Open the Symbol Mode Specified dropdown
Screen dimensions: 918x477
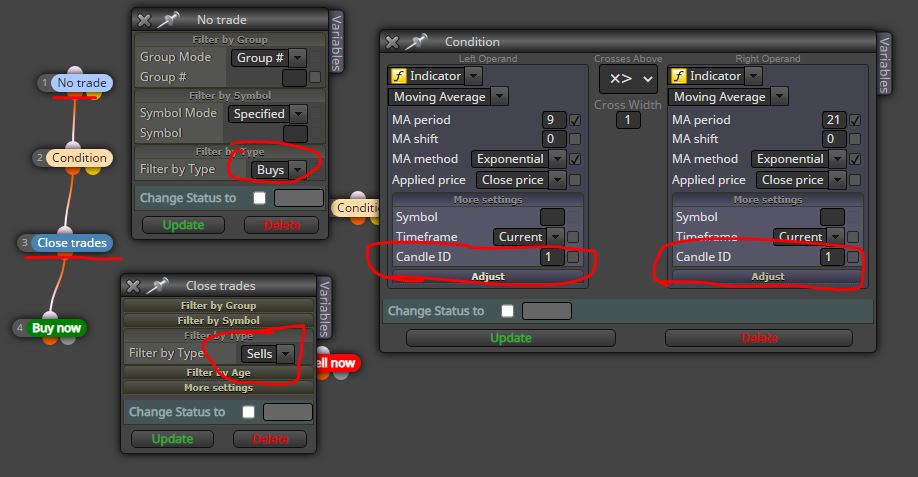[268, 114]
